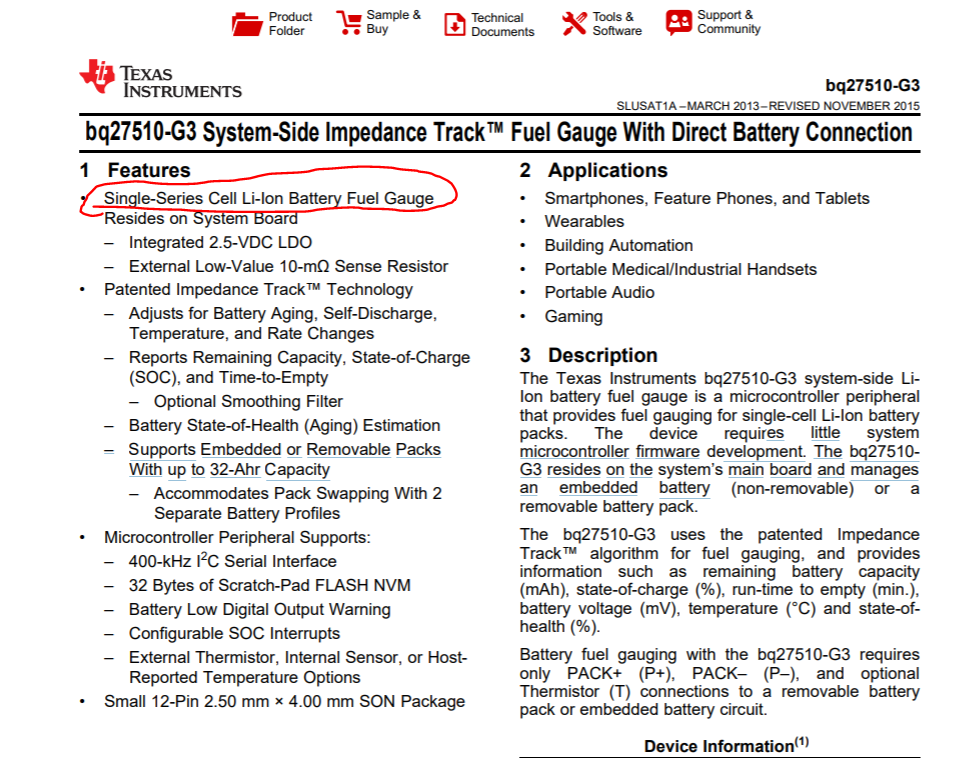
Task: Click '400-kHz I2C Serial Interface' line
Action: click(232, 560)
